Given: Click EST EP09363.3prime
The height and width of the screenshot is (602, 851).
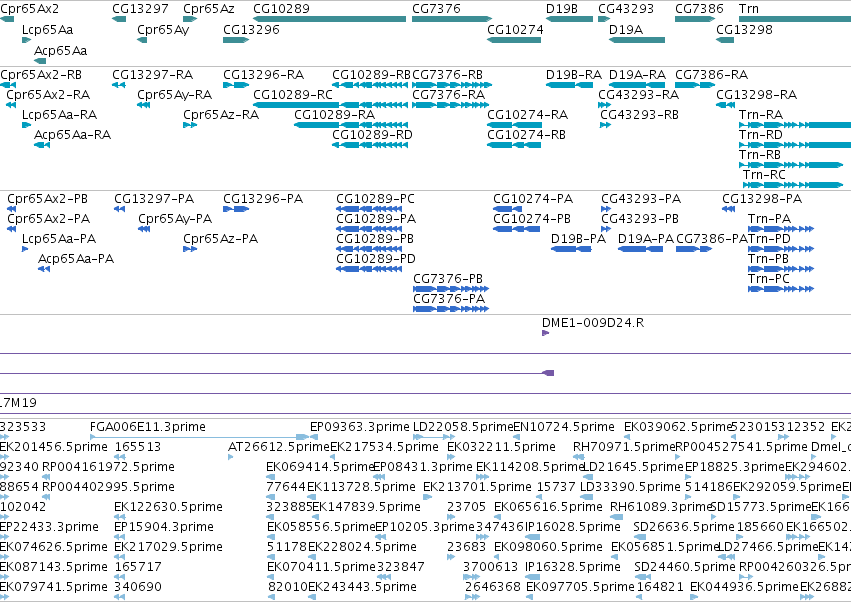Looking at the screenshot, I should 359,427.
